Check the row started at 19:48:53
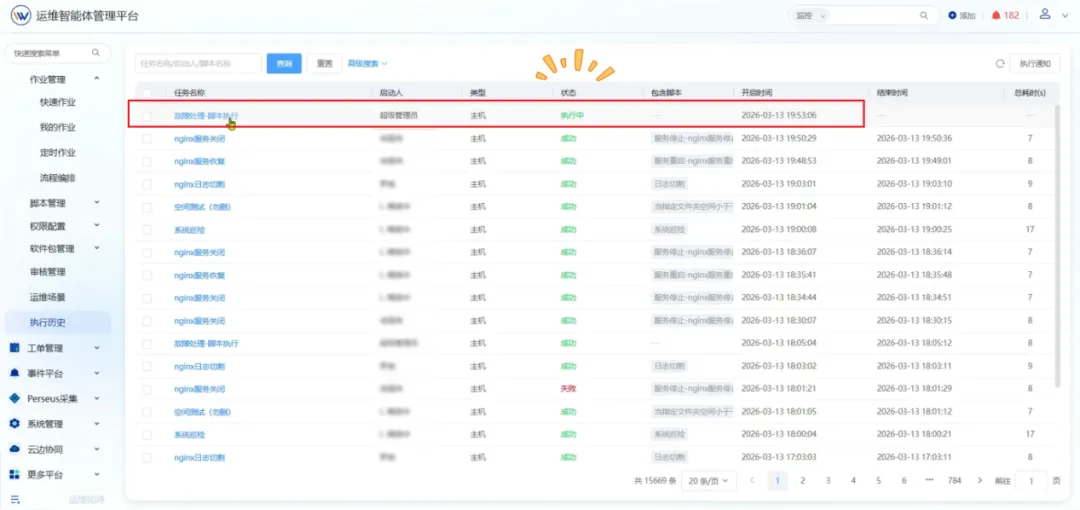The image size is (1080, 510). coord(147,161)
